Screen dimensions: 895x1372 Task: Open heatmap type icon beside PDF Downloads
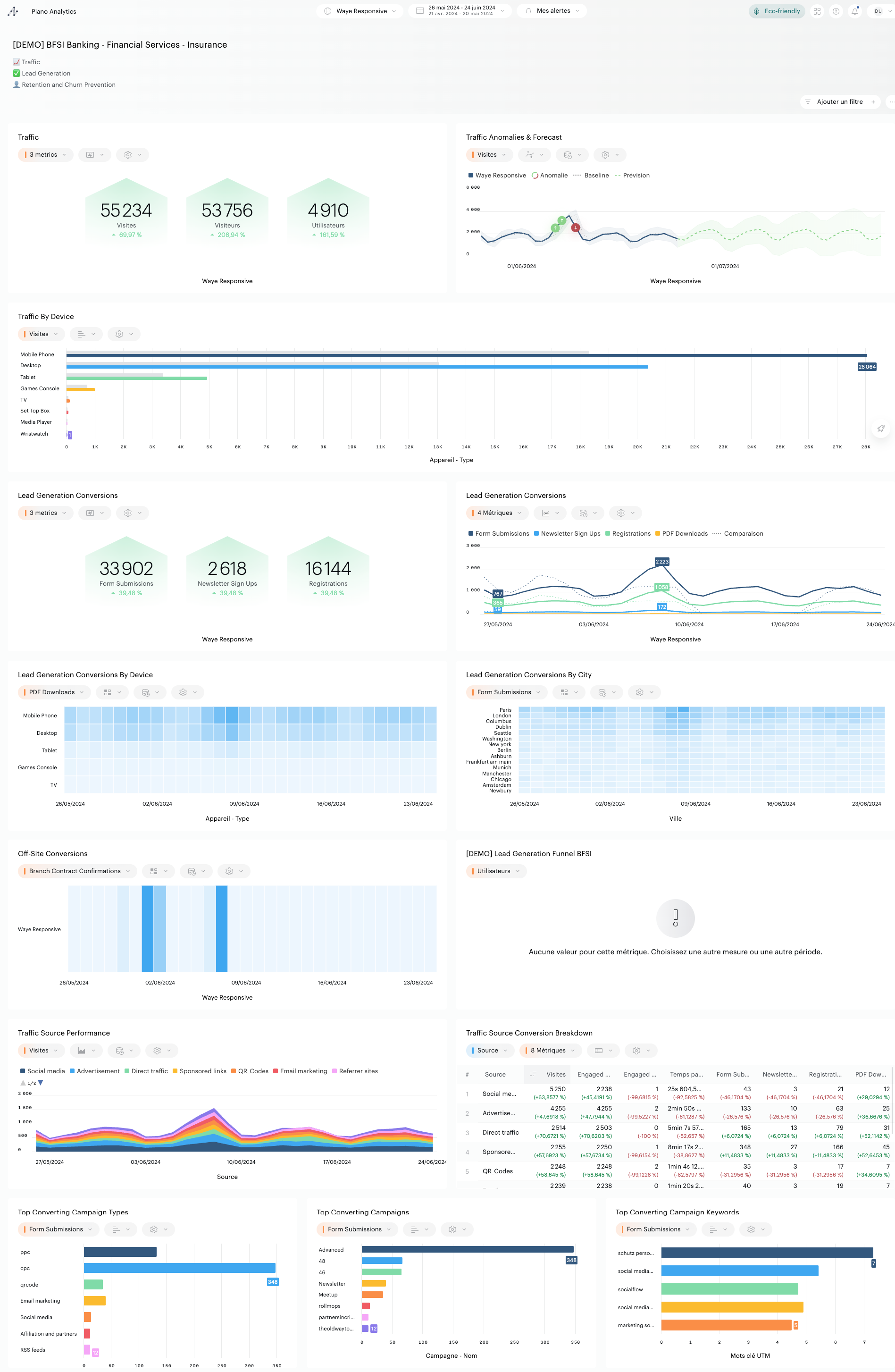point(112,692)
